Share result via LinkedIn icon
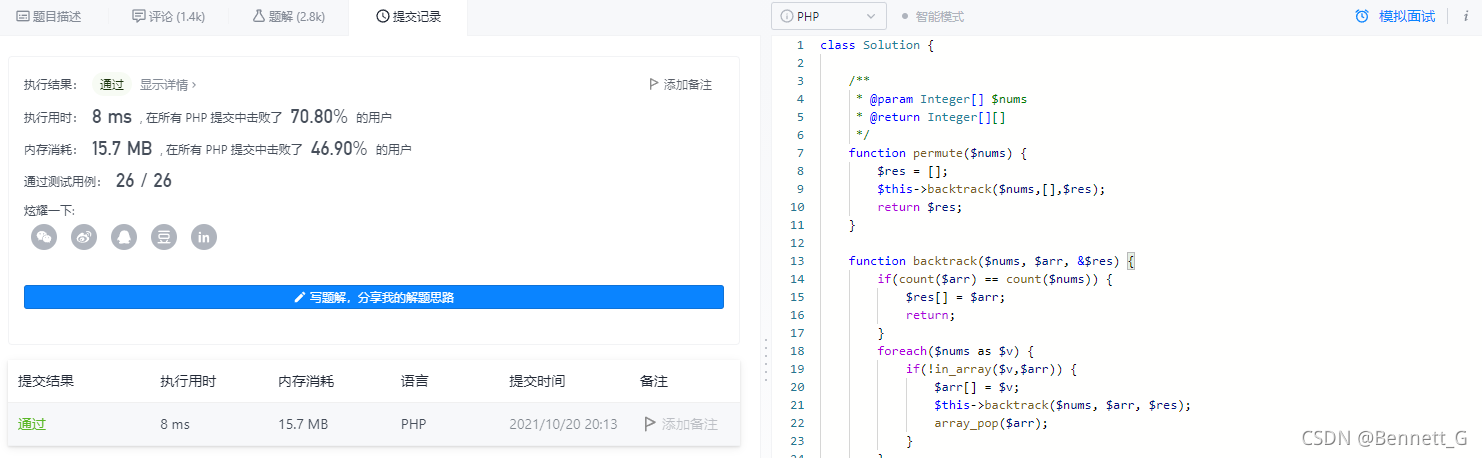This screenshot has height=458, width=1482. [x=204, y=237]
